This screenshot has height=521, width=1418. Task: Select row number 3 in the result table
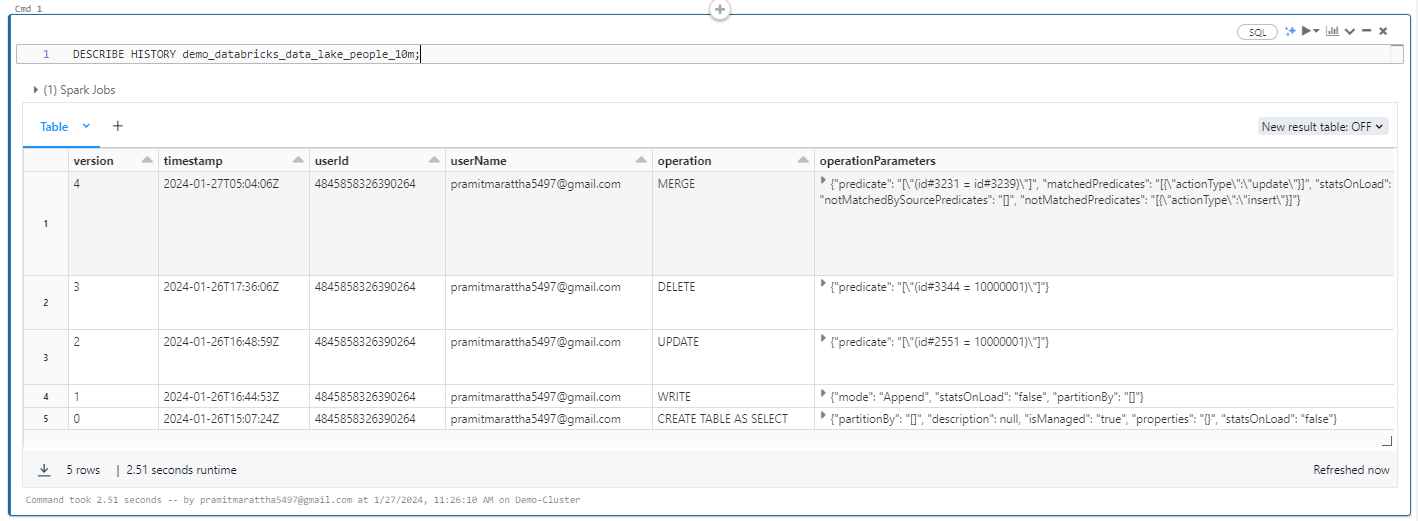tap(46, 358)
